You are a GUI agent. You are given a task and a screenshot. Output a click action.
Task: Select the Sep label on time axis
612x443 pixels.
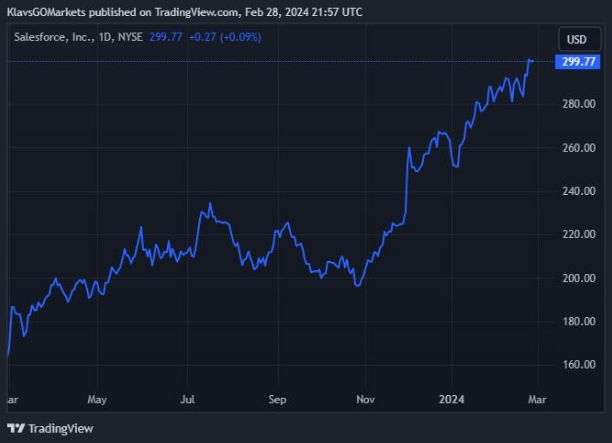(x=277, y=399)
